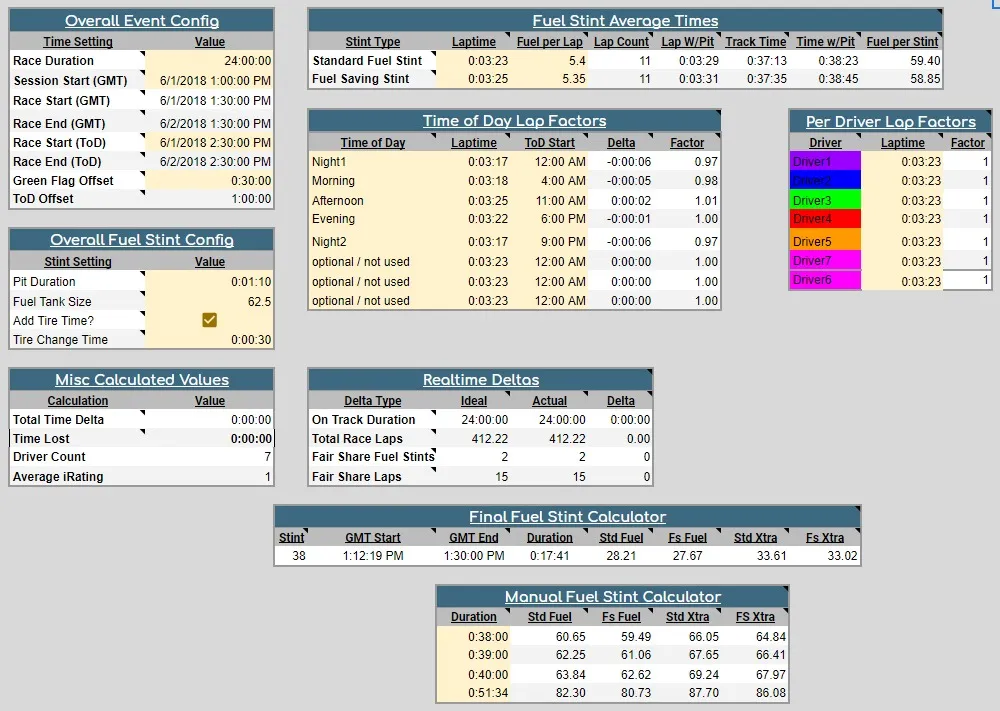Click the Overall Event Config title header

[141, 21]
